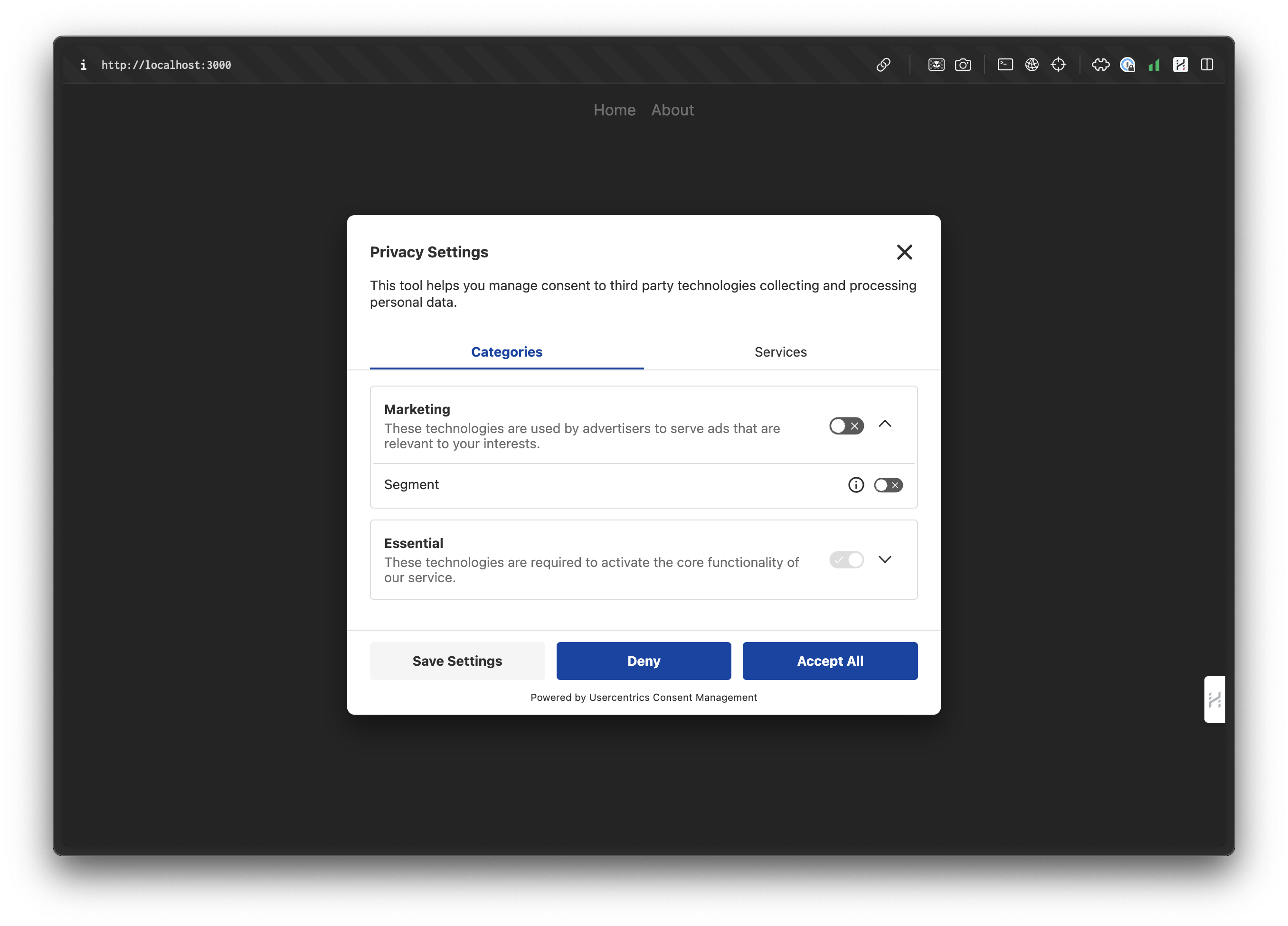
Task: Select the Categories tab
Action: [507, 352]
